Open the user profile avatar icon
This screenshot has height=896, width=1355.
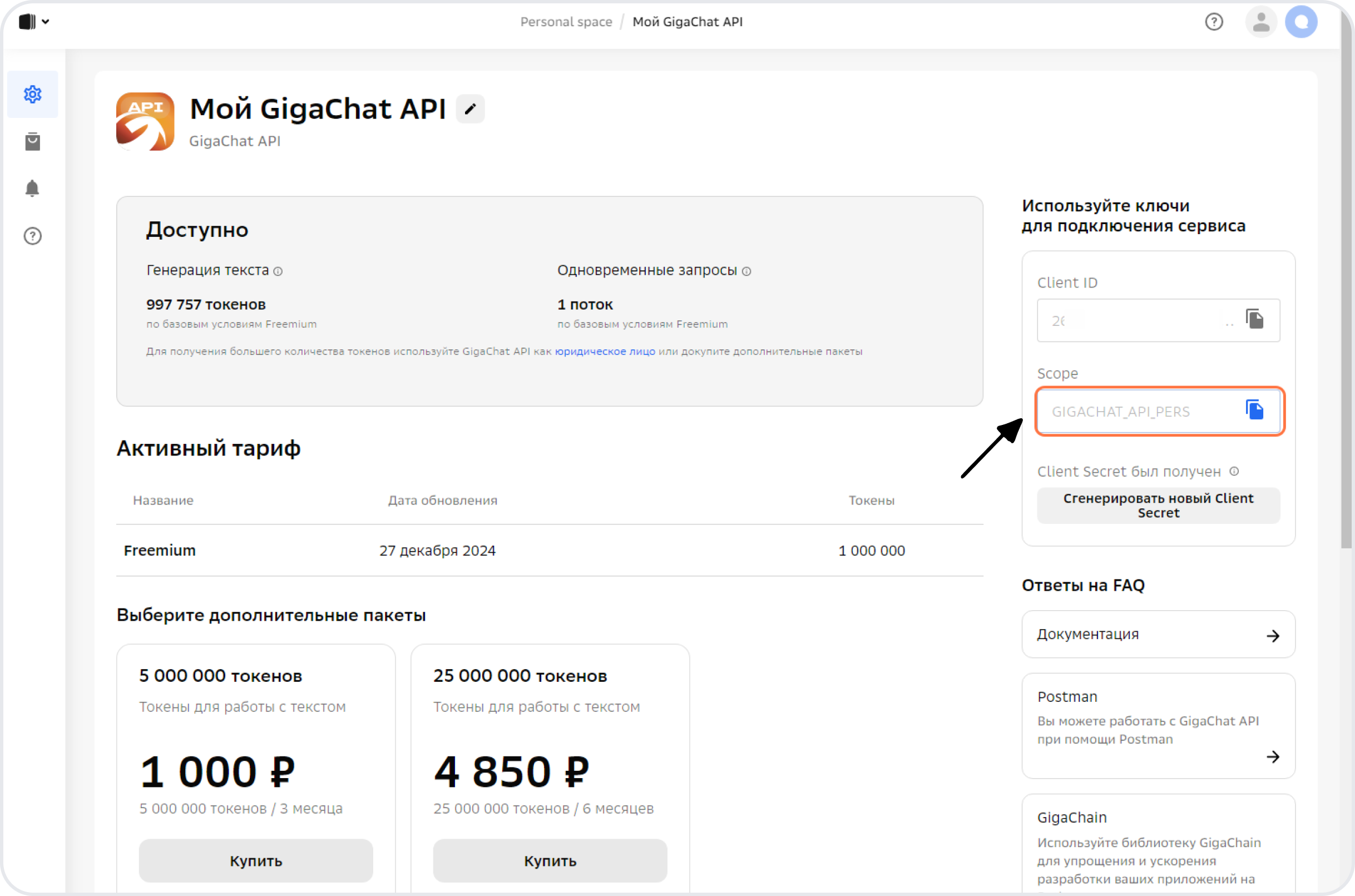1262,22
